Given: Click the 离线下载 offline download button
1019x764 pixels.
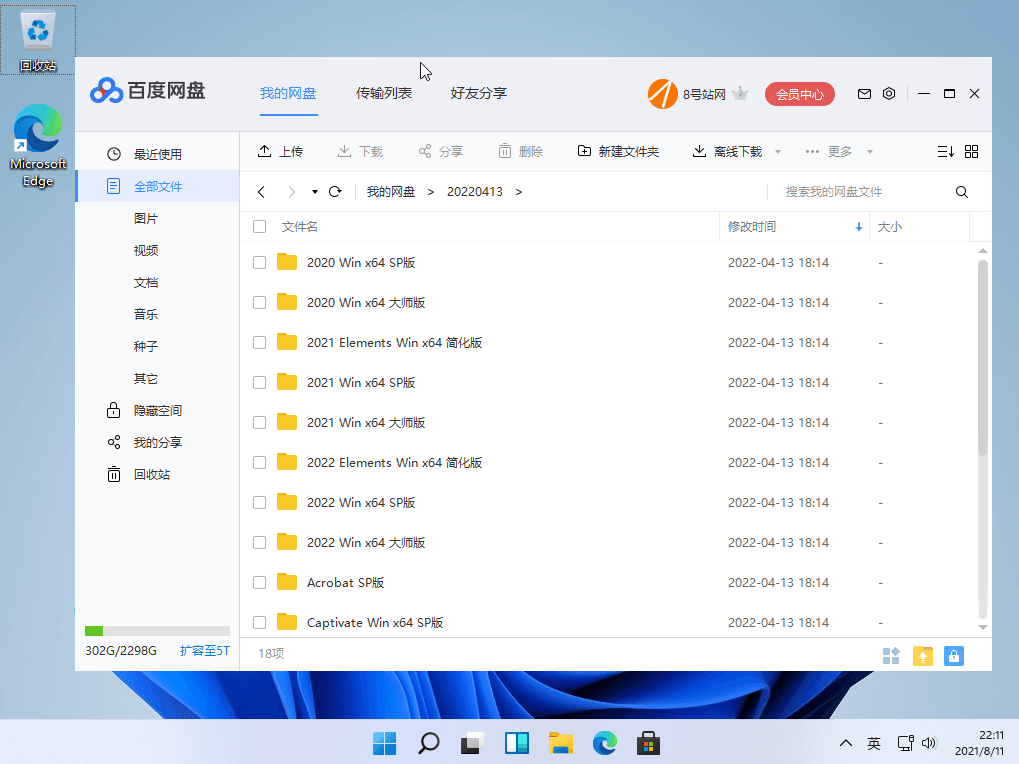Looking at the screenshot, I should (727, 151).
